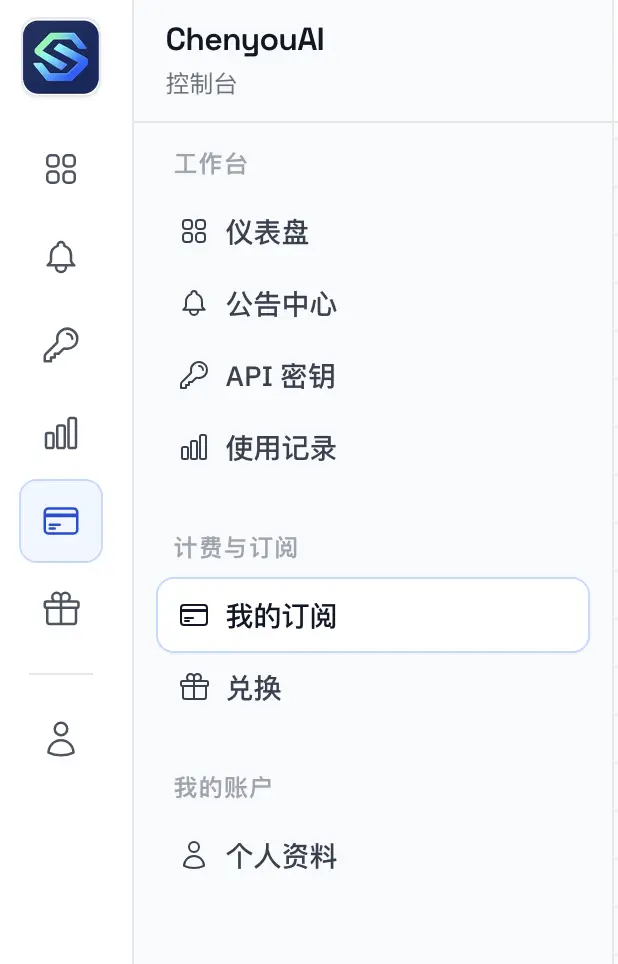Click the highlighted credit card rail icon

pos(61,521)
